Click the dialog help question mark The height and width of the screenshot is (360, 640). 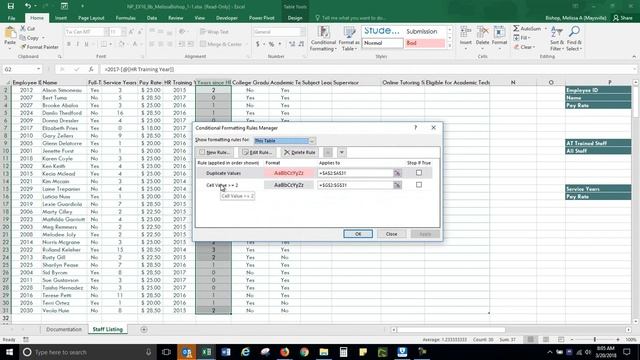point(416,128)
